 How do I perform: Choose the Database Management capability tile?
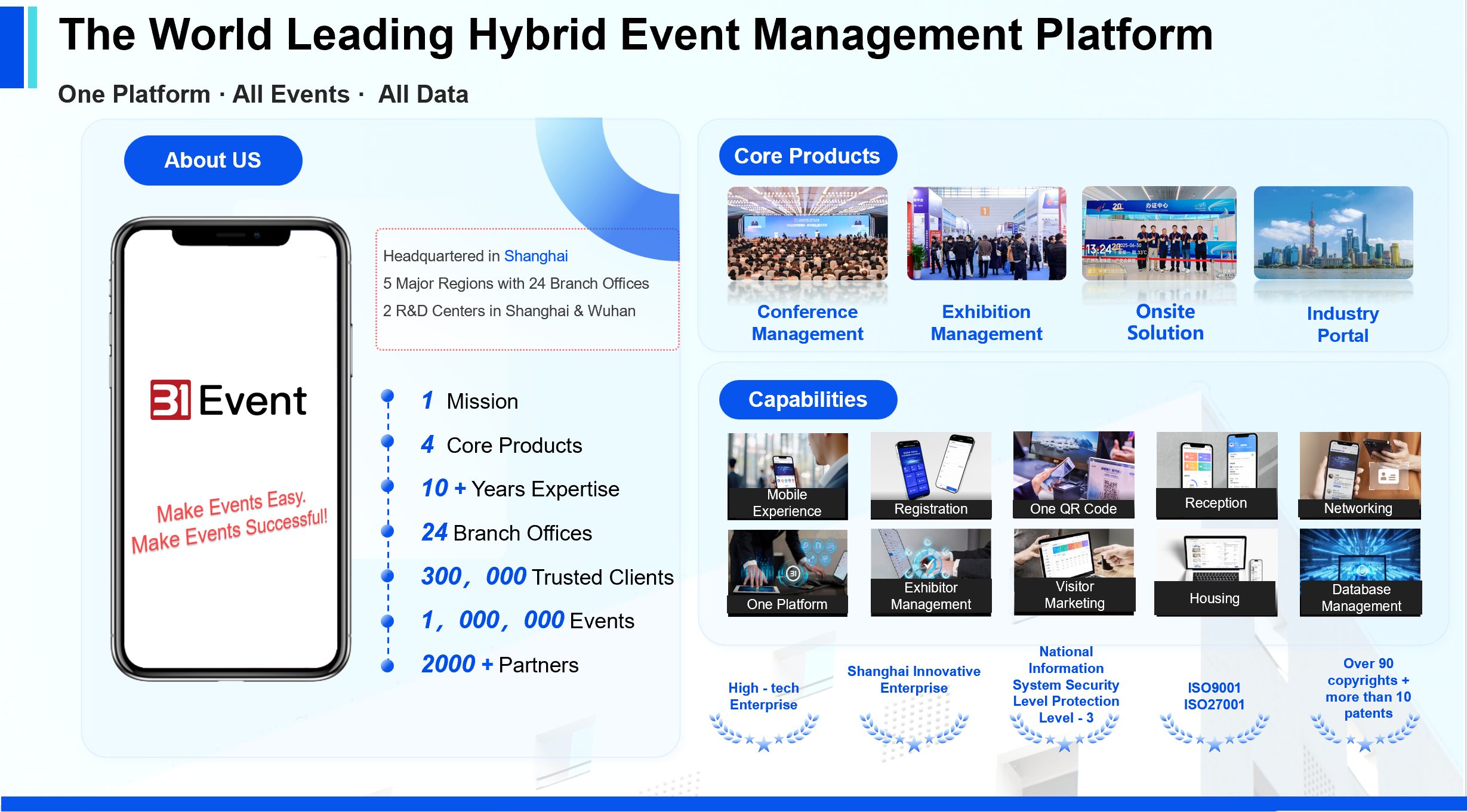pos(1360,572)
